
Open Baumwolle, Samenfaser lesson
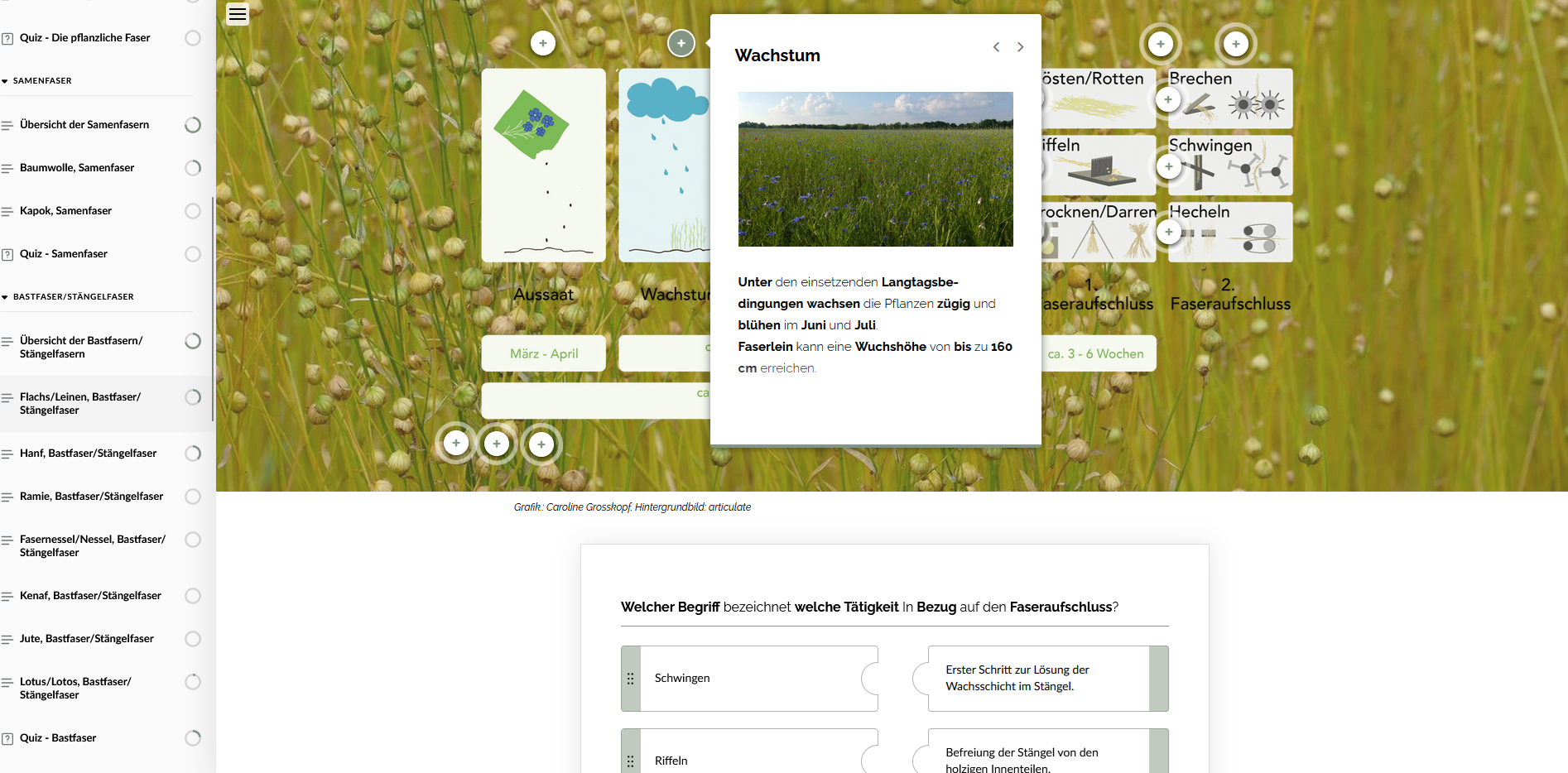point(77,168)
